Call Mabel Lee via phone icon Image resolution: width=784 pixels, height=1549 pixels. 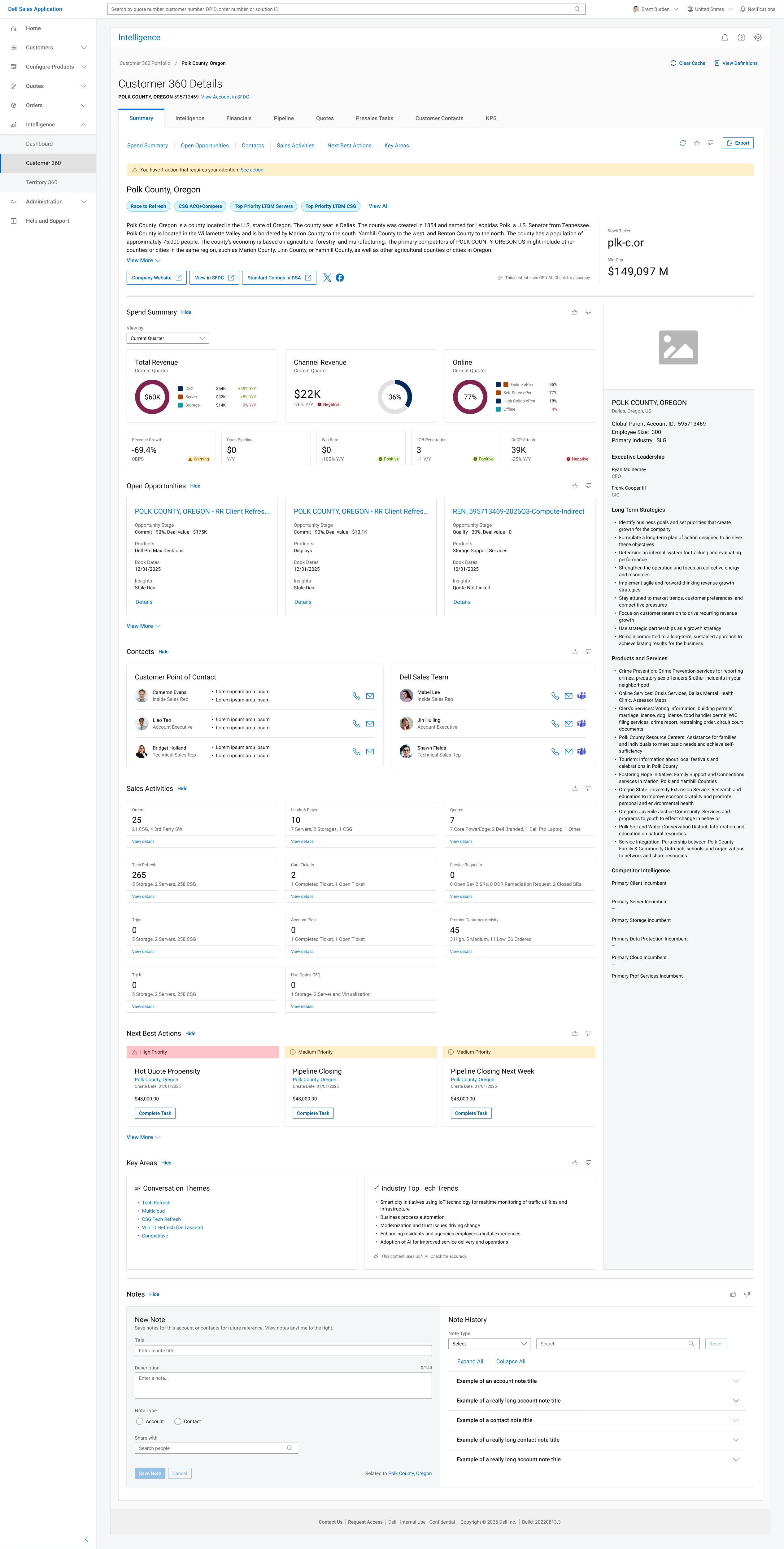click(555, 696)
